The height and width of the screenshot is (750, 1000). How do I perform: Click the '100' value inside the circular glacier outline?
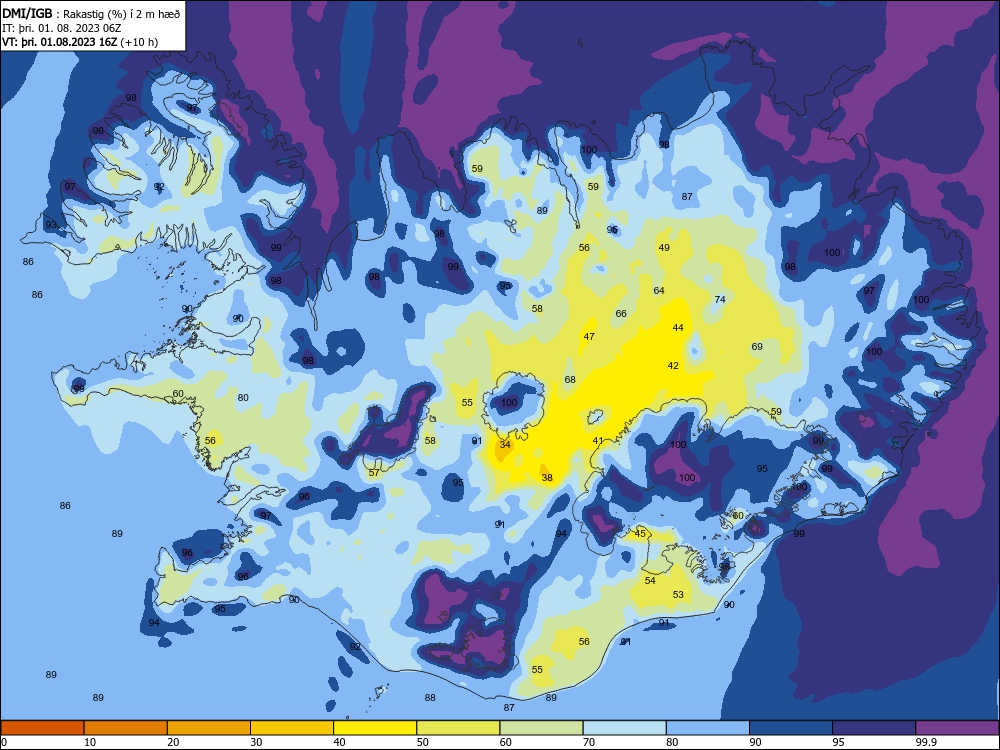509,402
